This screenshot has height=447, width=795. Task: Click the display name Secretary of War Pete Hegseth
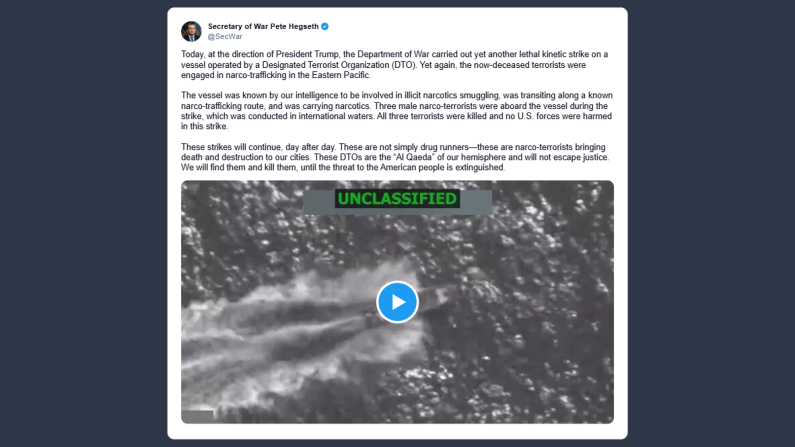click(x=263, y=26)
